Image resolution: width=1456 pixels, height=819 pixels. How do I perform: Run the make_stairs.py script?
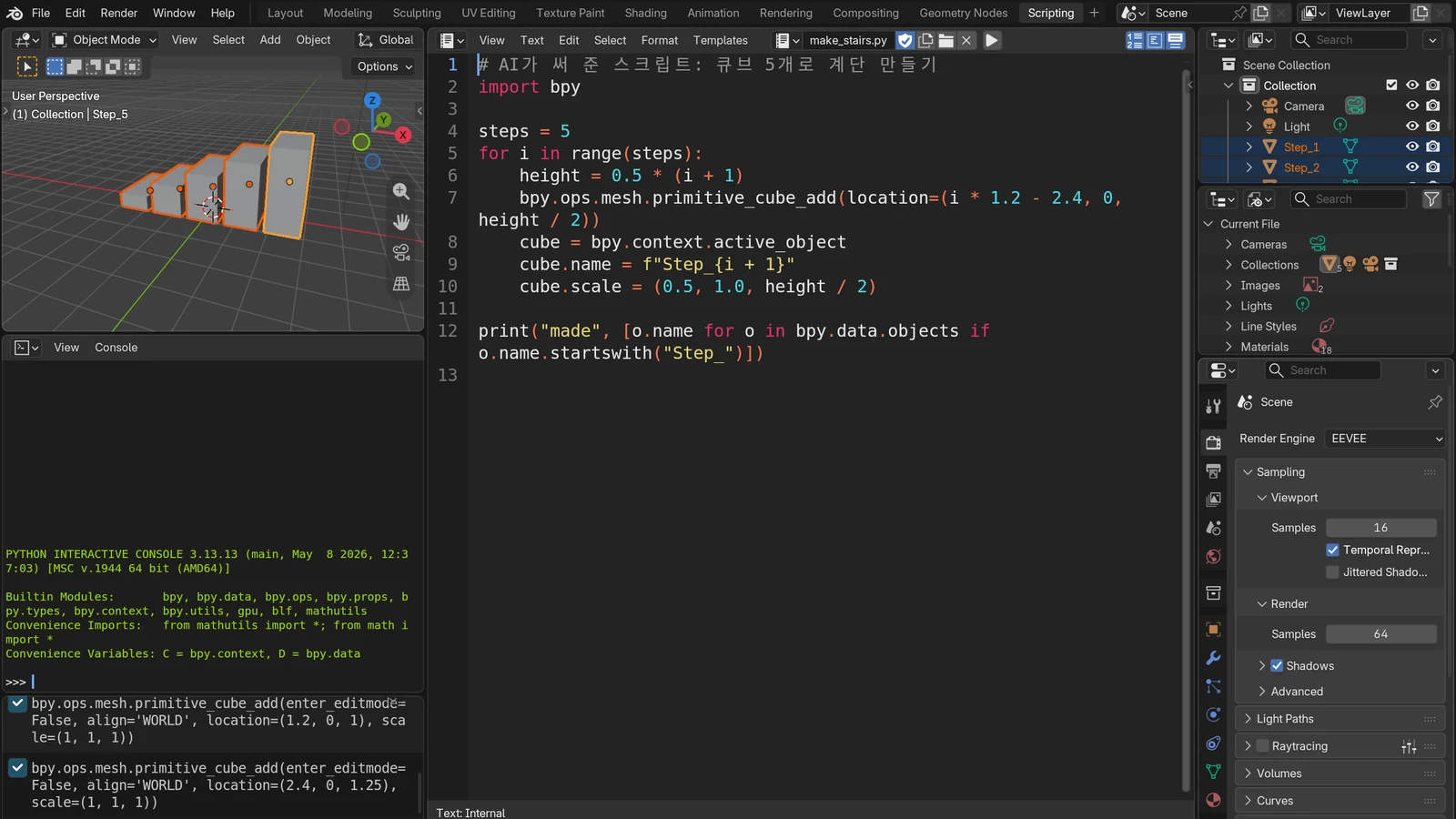click(x=992, y=40)
